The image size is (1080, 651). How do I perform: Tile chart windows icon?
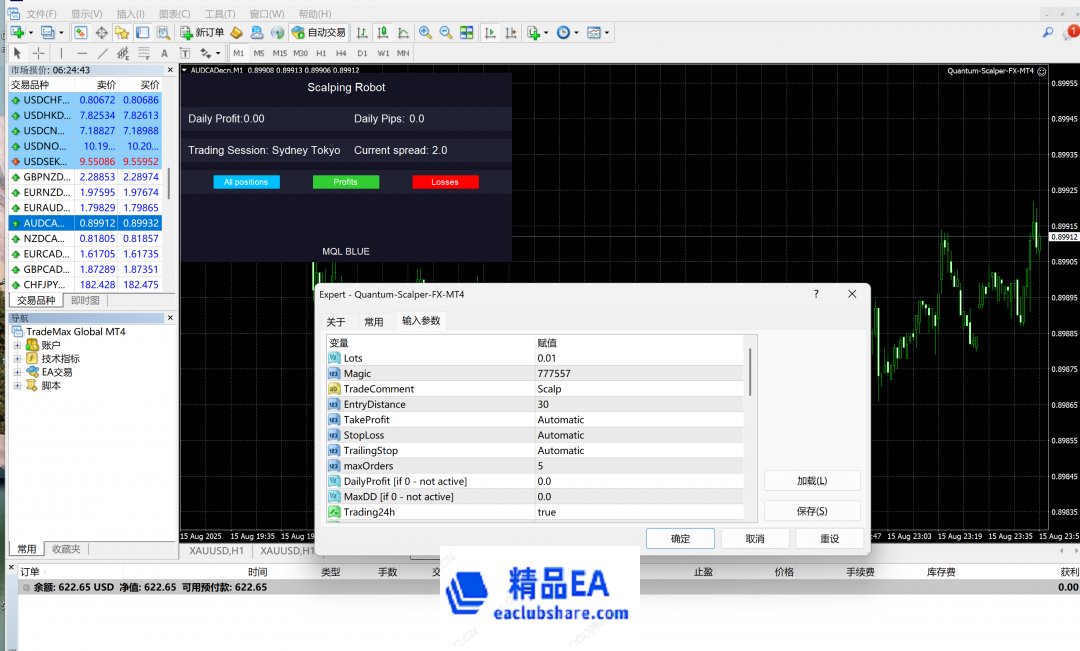coord(467,32)
